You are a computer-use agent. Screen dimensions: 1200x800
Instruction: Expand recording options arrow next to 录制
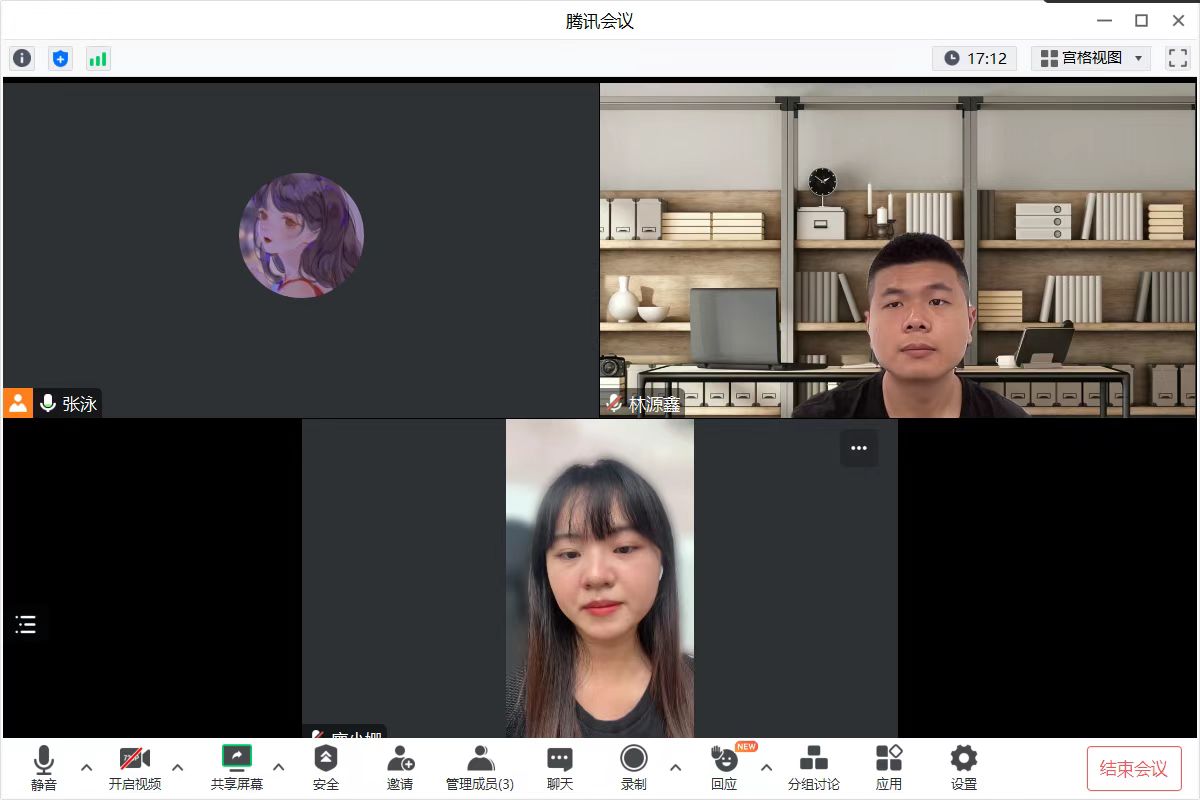point(675,768)
